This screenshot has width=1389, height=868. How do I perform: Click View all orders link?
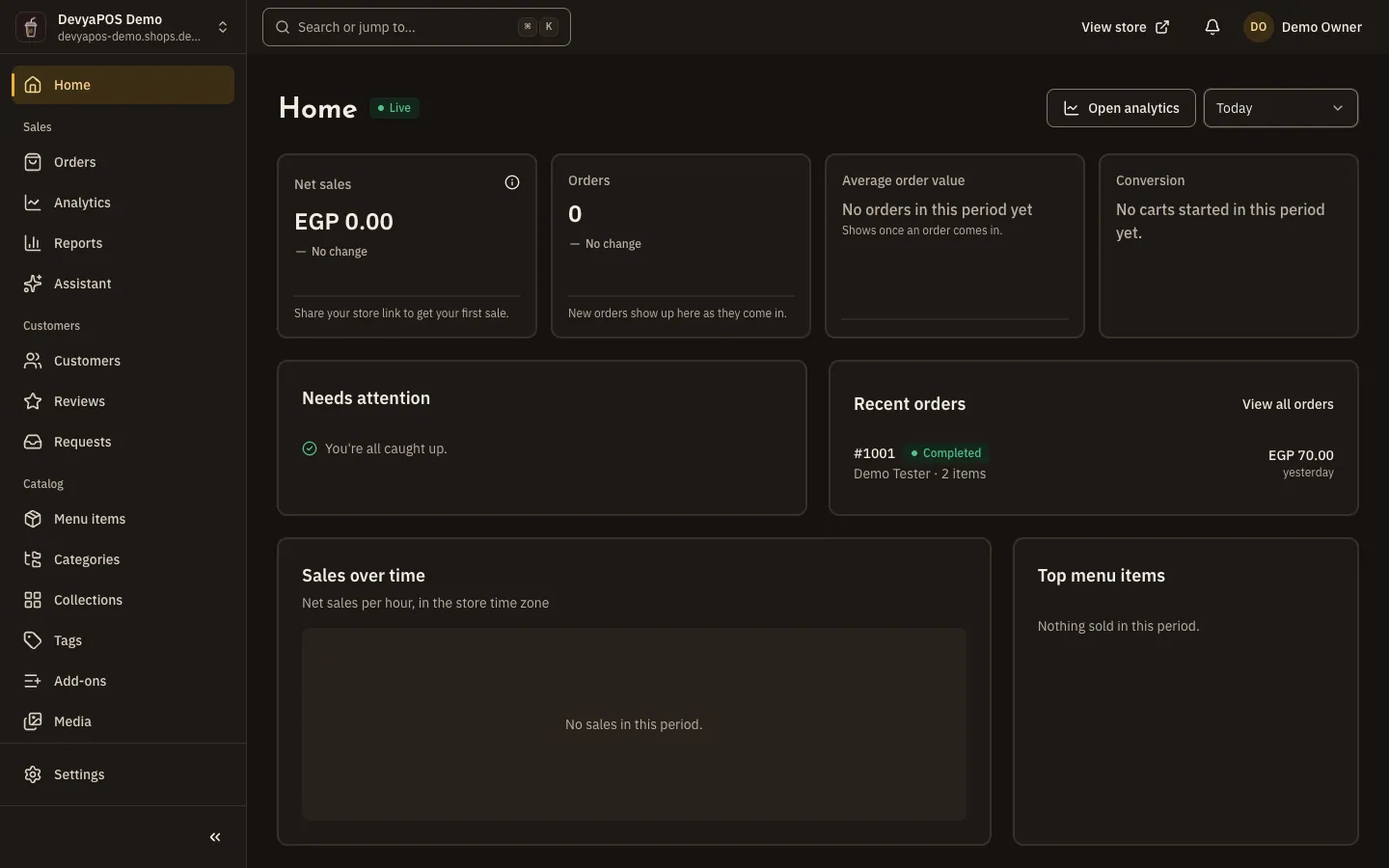pos(1288,404)
